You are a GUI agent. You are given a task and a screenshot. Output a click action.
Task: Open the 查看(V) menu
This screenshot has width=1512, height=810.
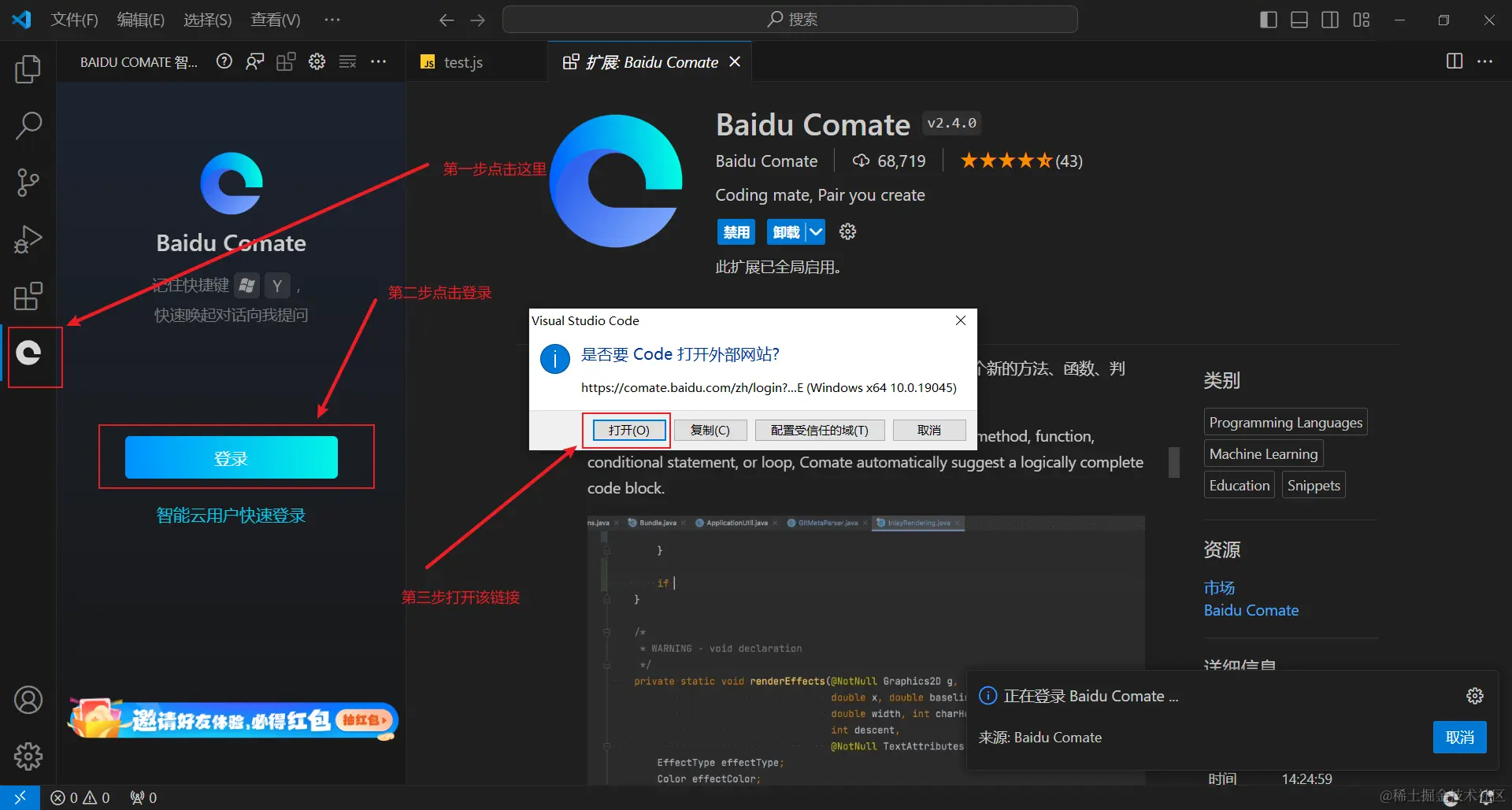(x=276, y=20)
